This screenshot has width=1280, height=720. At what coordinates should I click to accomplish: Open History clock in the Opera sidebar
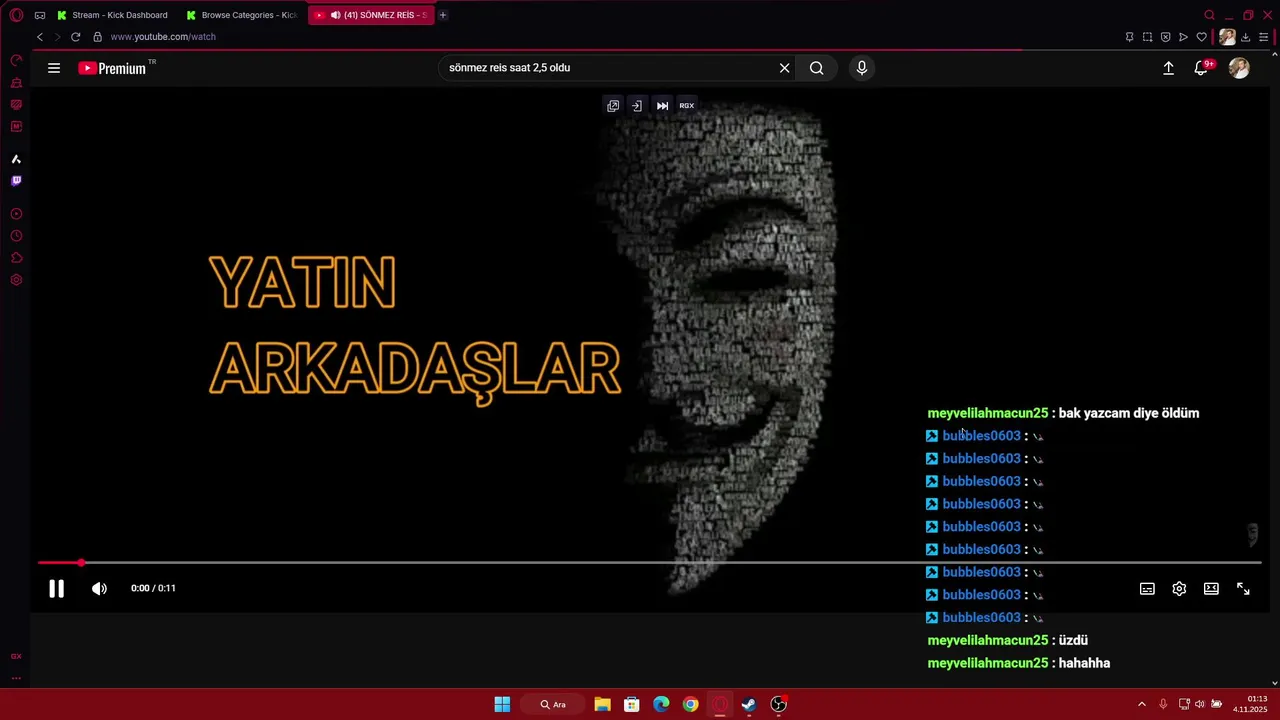tap(16, 236)
